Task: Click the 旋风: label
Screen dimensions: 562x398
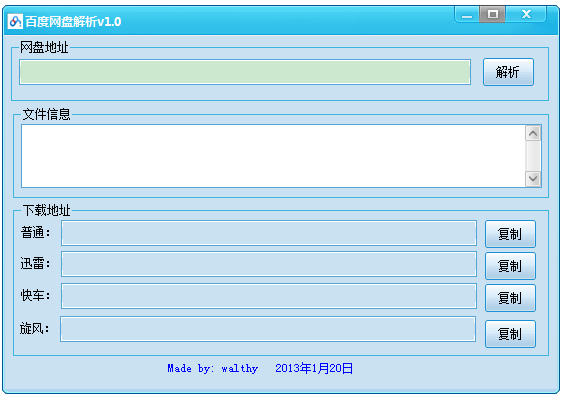Action: [34, 328]
